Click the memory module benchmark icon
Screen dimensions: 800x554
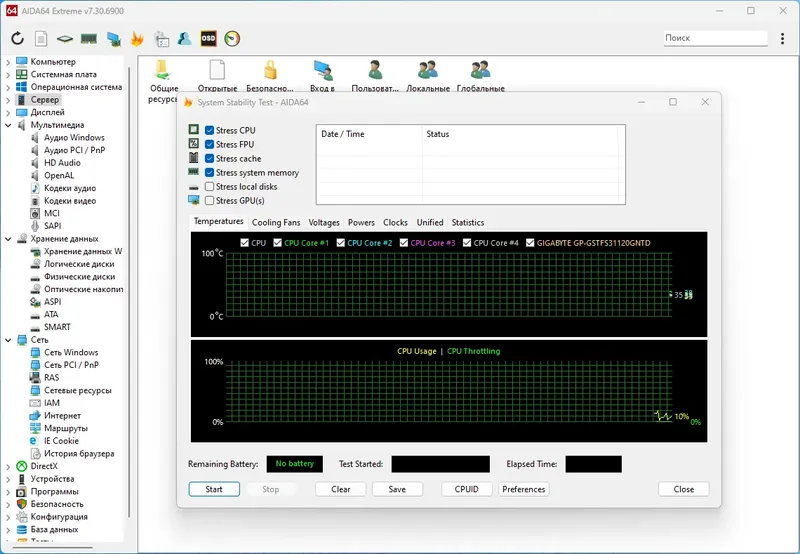(89, 39)
